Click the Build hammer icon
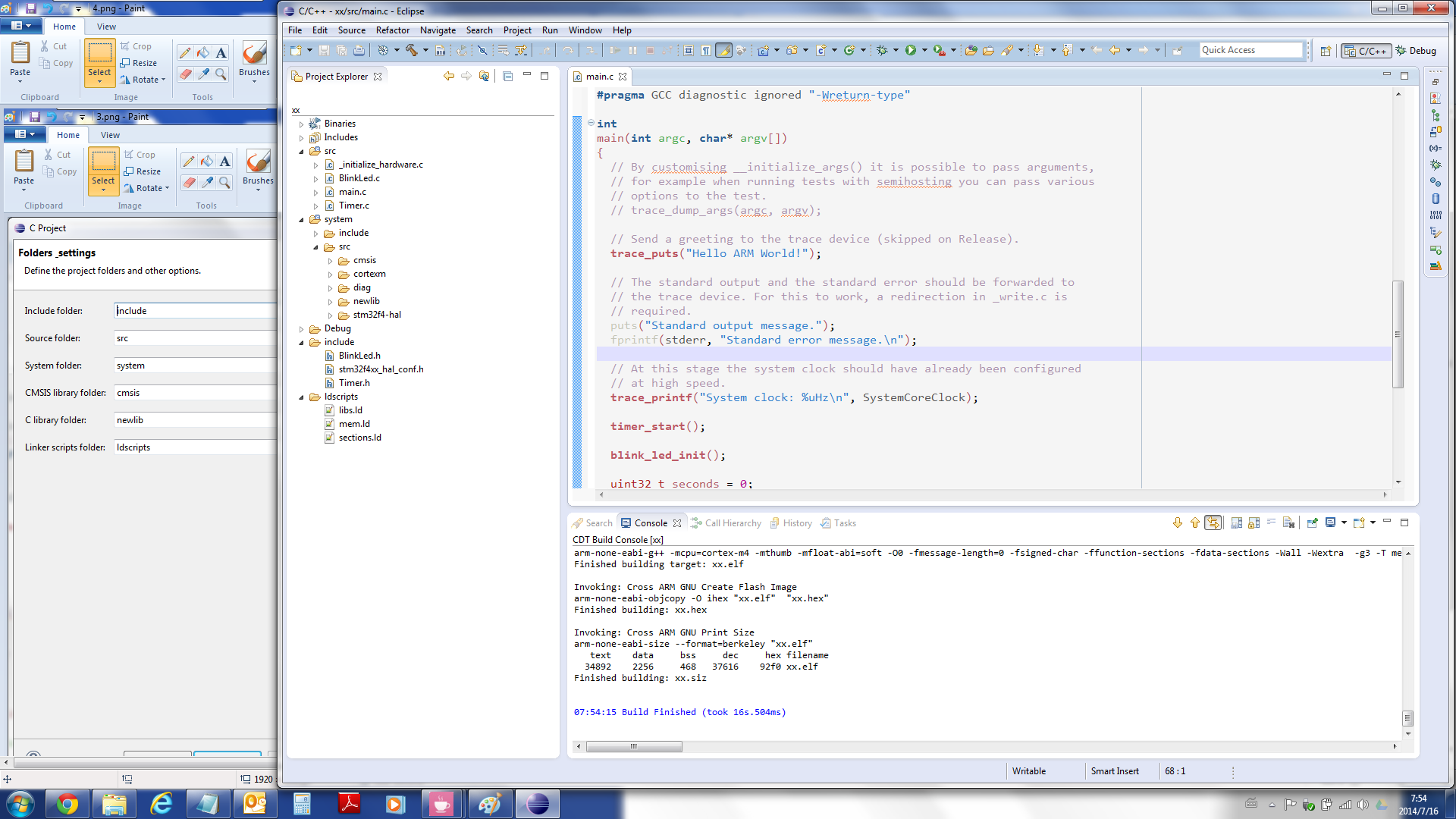The width and height of the screenshot is (1456, 819). click(x=411, y=51)
